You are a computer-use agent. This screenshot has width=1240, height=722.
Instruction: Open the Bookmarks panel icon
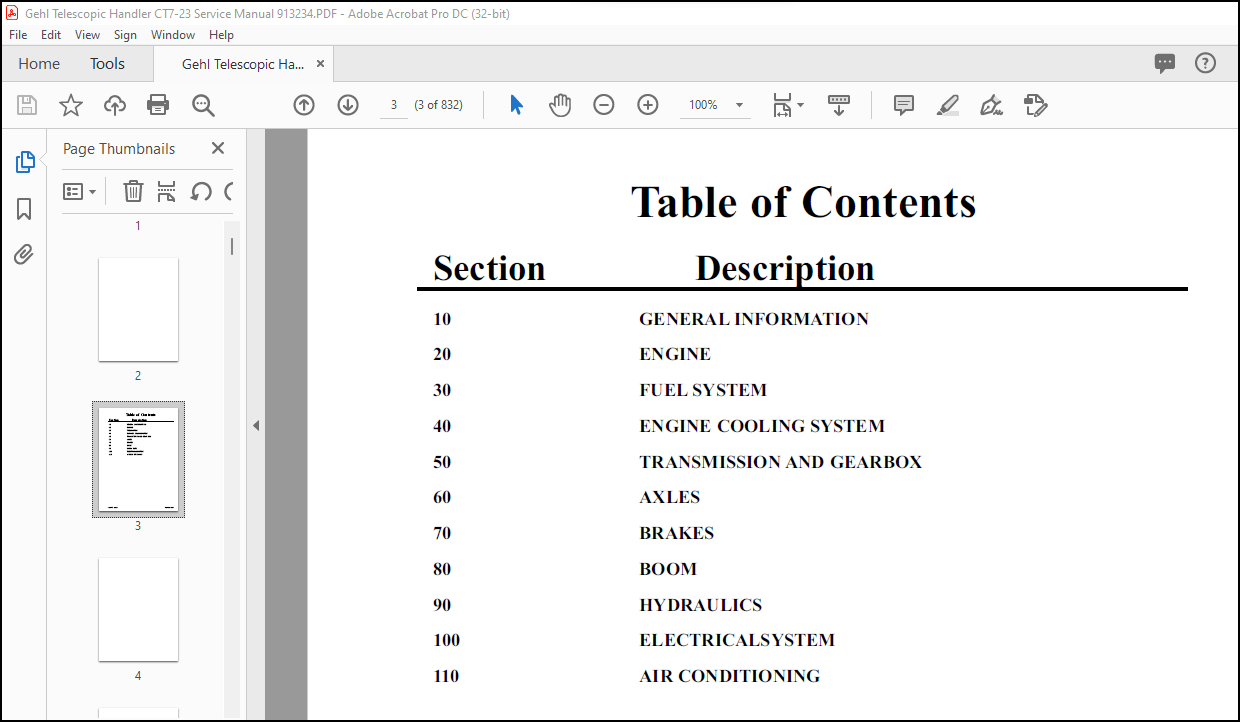(25, 208)
